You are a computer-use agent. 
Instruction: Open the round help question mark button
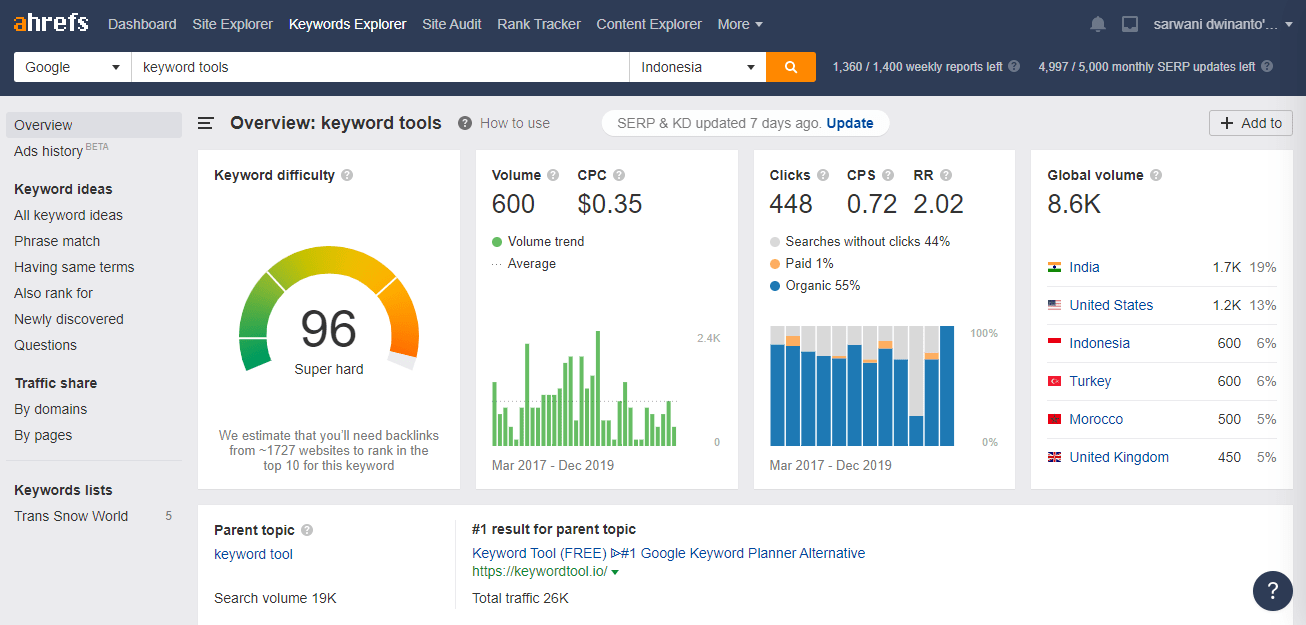pyautogui.click(x=1272, y=590)
